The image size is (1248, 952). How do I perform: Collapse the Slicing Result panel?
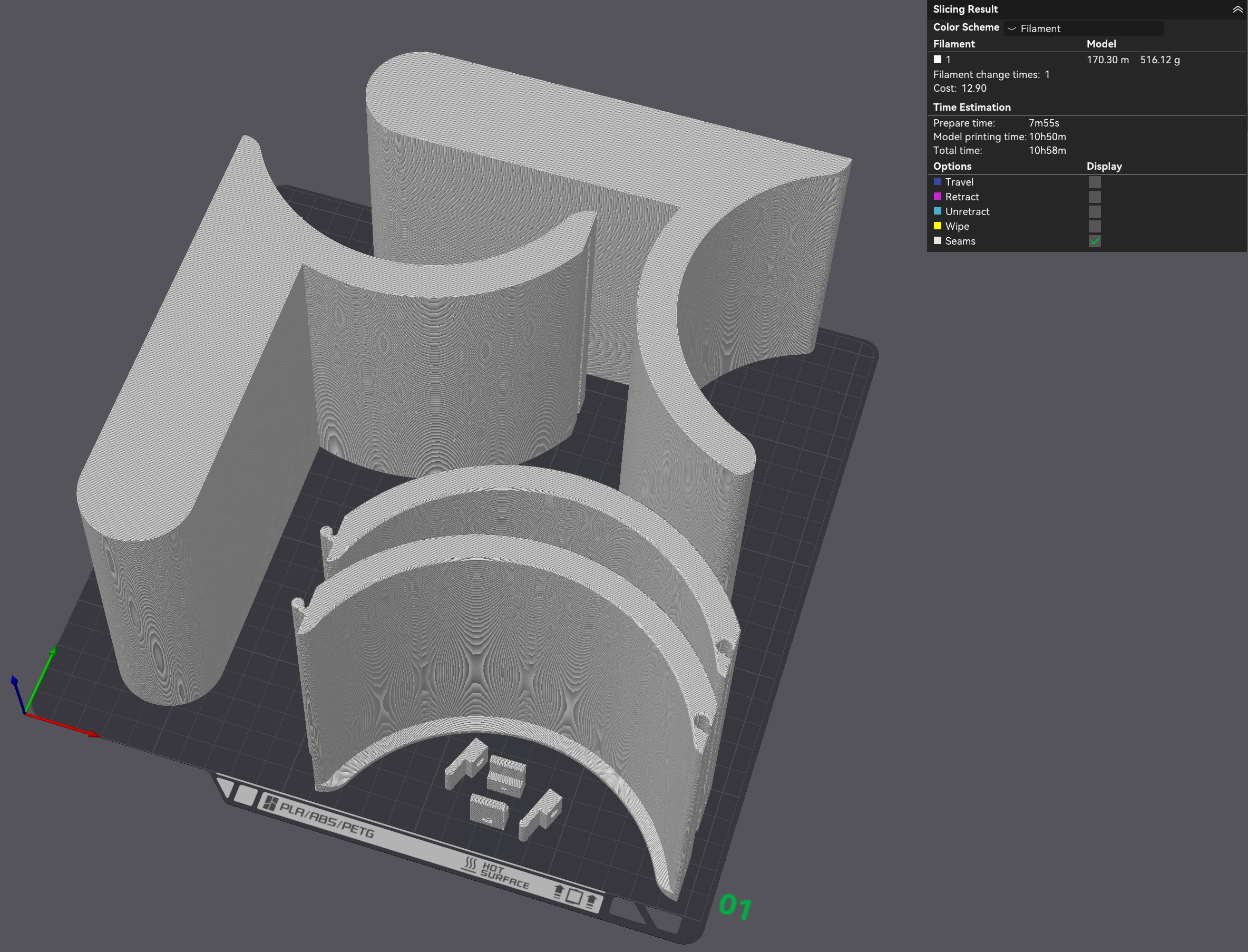1237,9
